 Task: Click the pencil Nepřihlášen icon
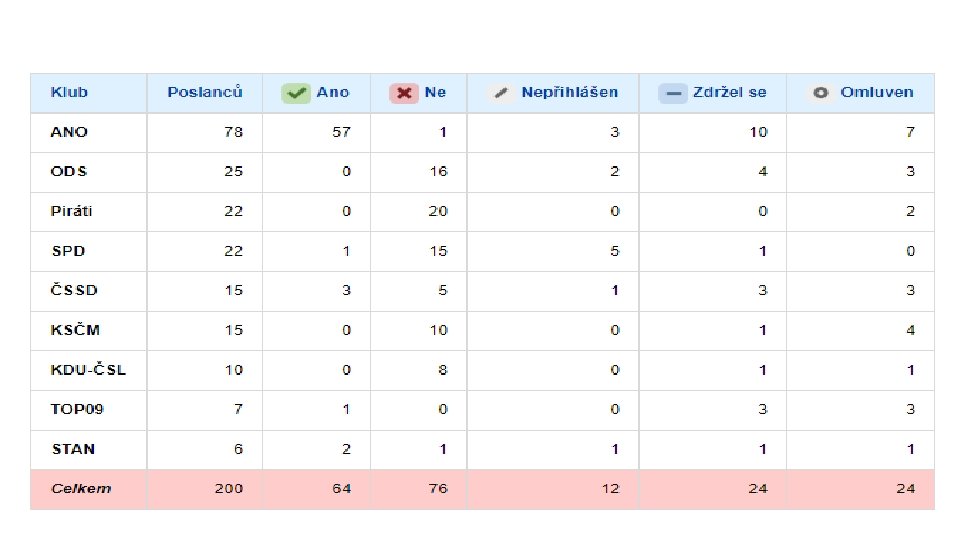tap(503, 93)
